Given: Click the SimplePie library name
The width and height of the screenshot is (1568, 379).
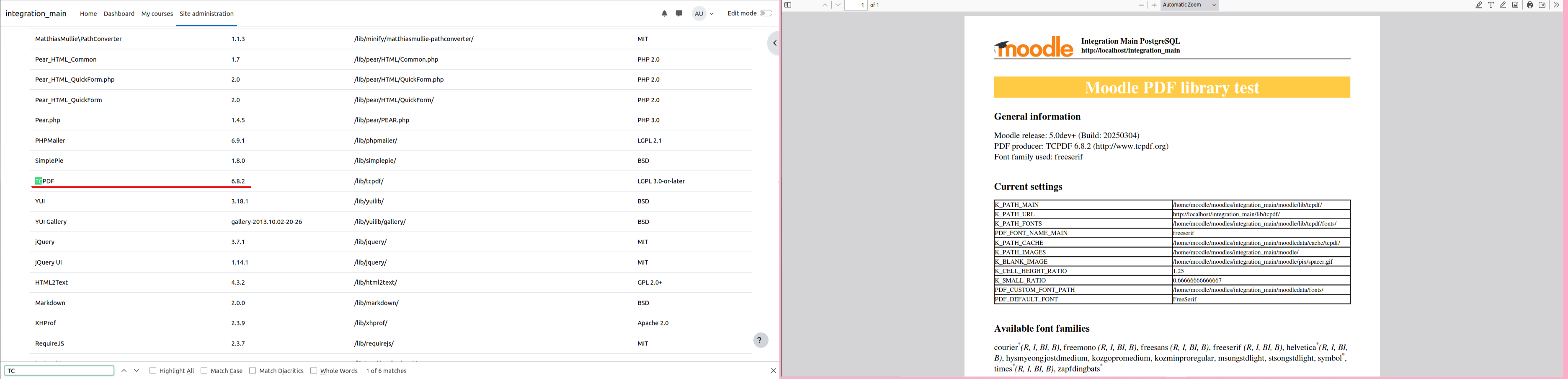Looking at the screenshot, I should (49, 161).
